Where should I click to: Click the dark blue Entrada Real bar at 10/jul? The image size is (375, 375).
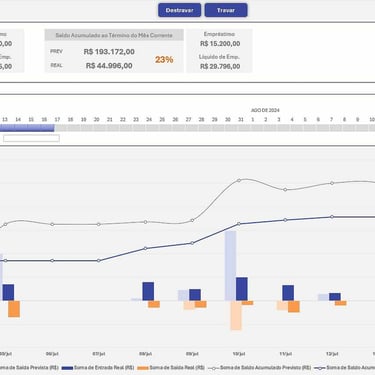[242, 289]
